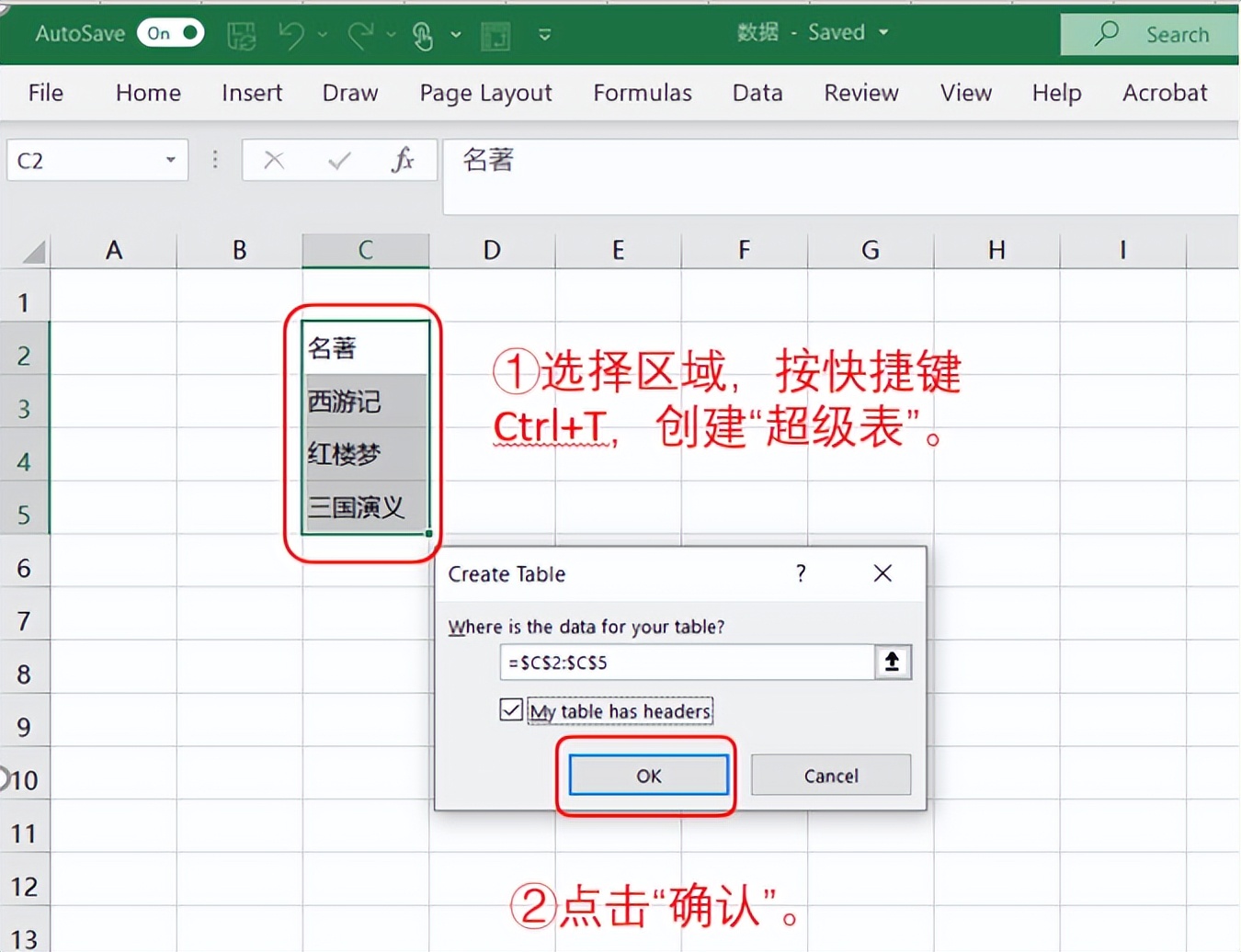Click cell containing 名著
1241x952 pixels.
366,347
